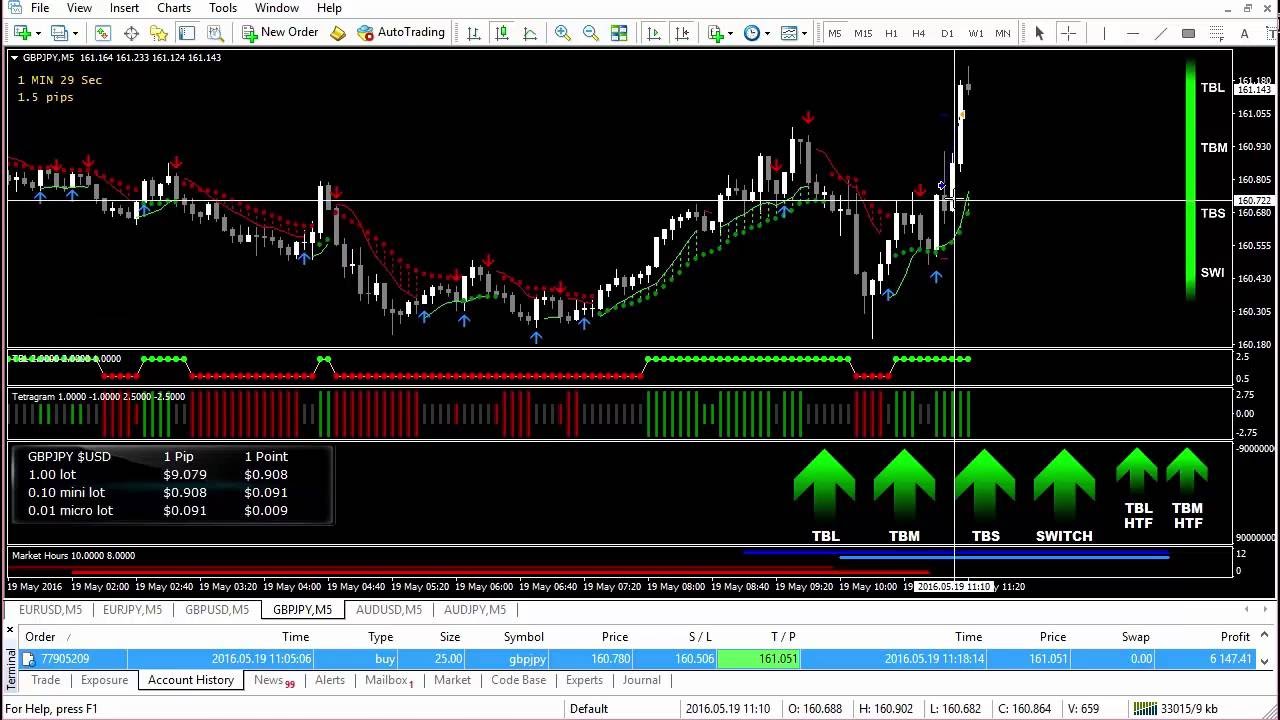Switch to the EURUSD,M5 chart tab

pos(50,610)
